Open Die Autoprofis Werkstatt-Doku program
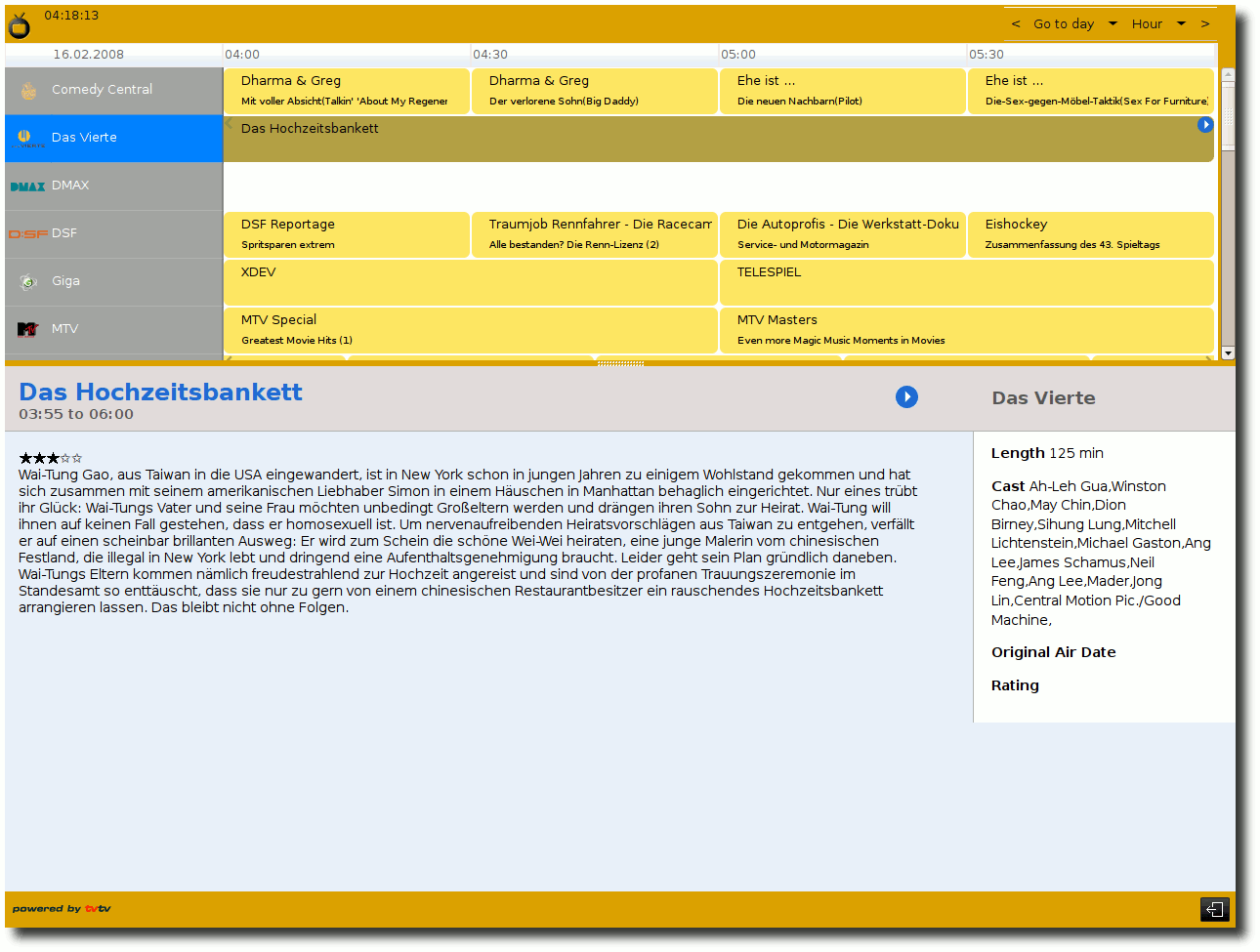This screenshot has height=952, width=1260. tap(843, 234)
